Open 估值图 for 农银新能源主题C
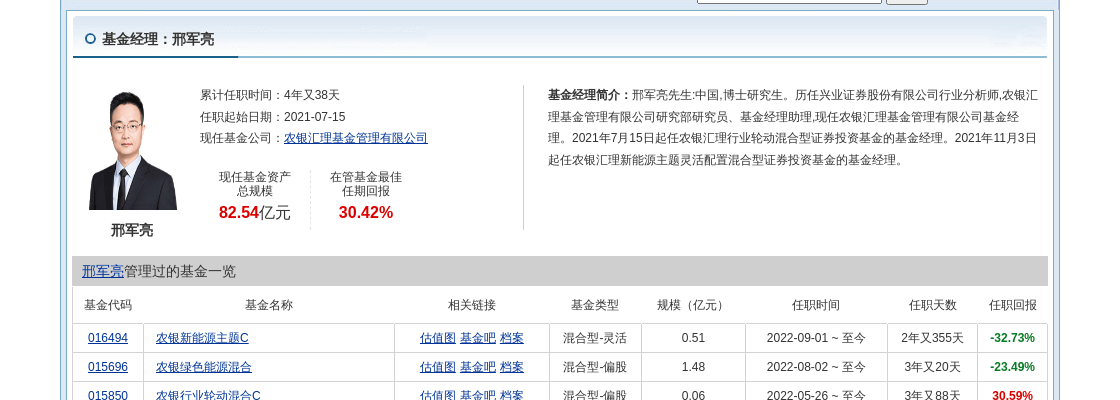Image resolution: width=1120 pixels, height=400 pixels. click(x=438, y=338)
